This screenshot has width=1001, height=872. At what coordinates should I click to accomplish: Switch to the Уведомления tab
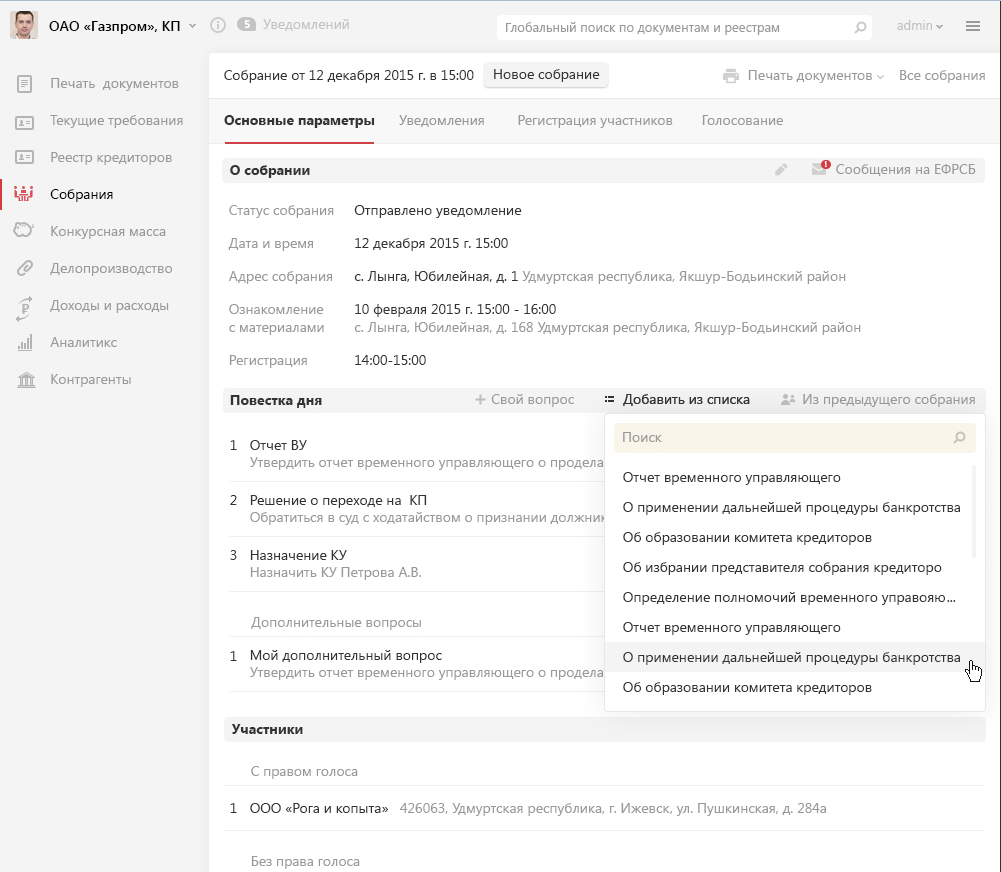coord(441,120)
